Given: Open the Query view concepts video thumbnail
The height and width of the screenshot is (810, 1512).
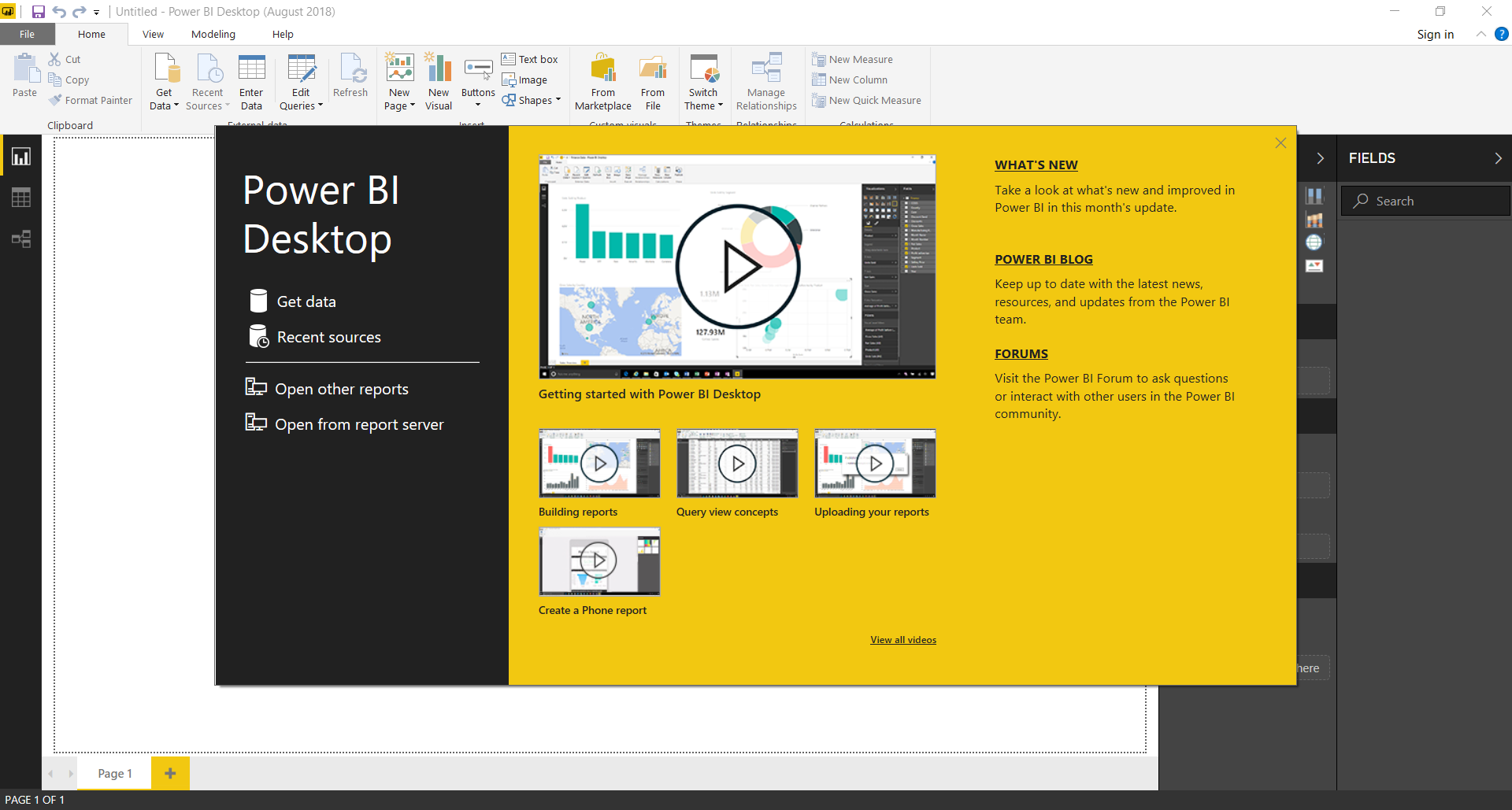Looking at the screenshot, I should pyautogui.click(x=737, y=463).
